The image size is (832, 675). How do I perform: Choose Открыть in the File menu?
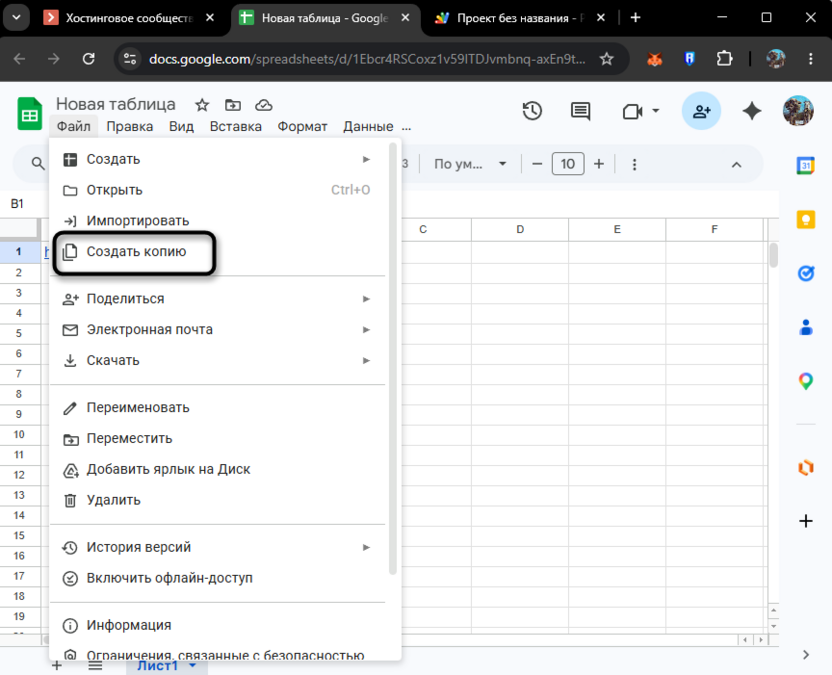click(217, 190)
